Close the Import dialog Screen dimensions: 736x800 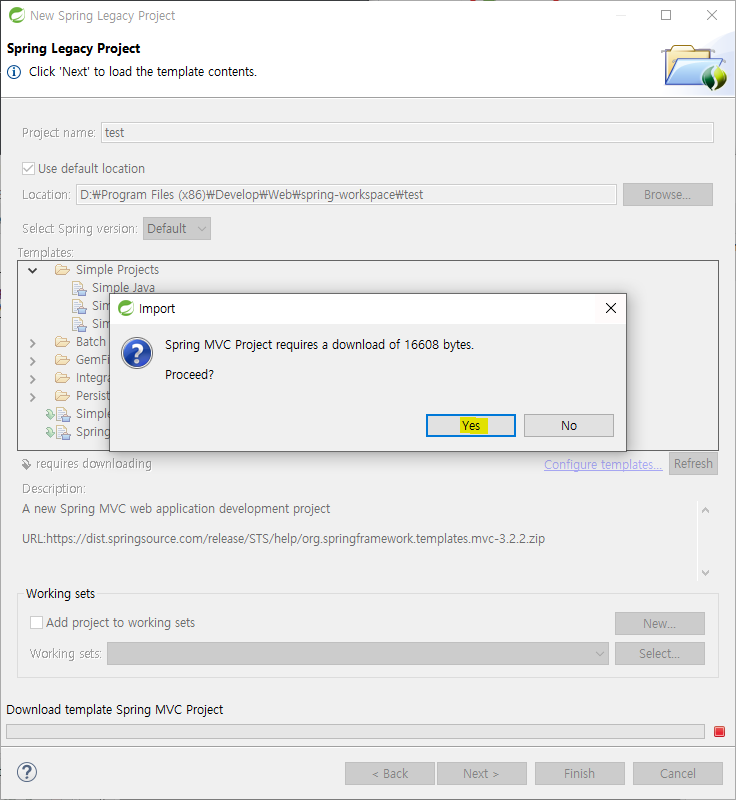611,308
